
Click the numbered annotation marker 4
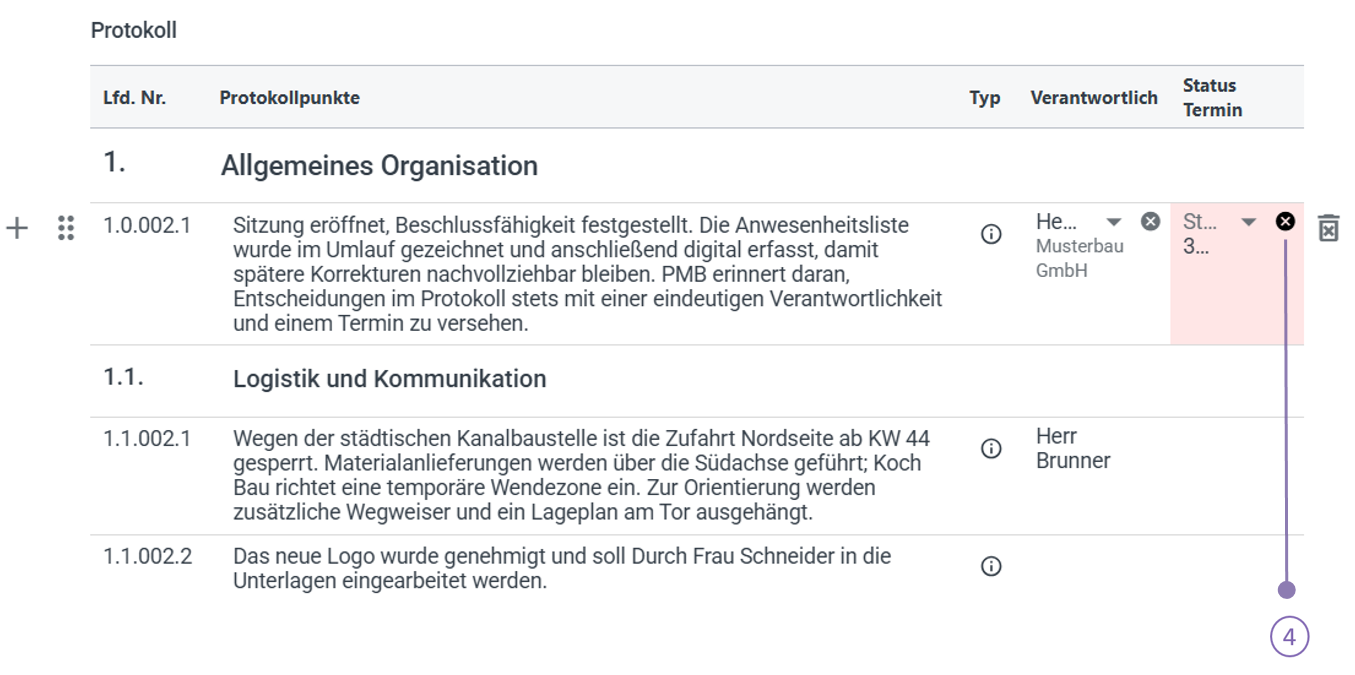click(1289, 637)
